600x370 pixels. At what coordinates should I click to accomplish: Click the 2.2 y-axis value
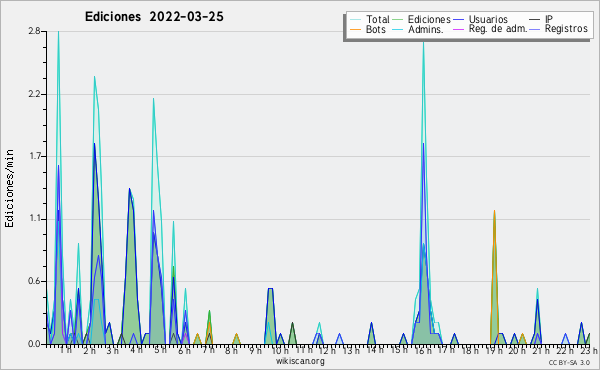coord(34,94)
